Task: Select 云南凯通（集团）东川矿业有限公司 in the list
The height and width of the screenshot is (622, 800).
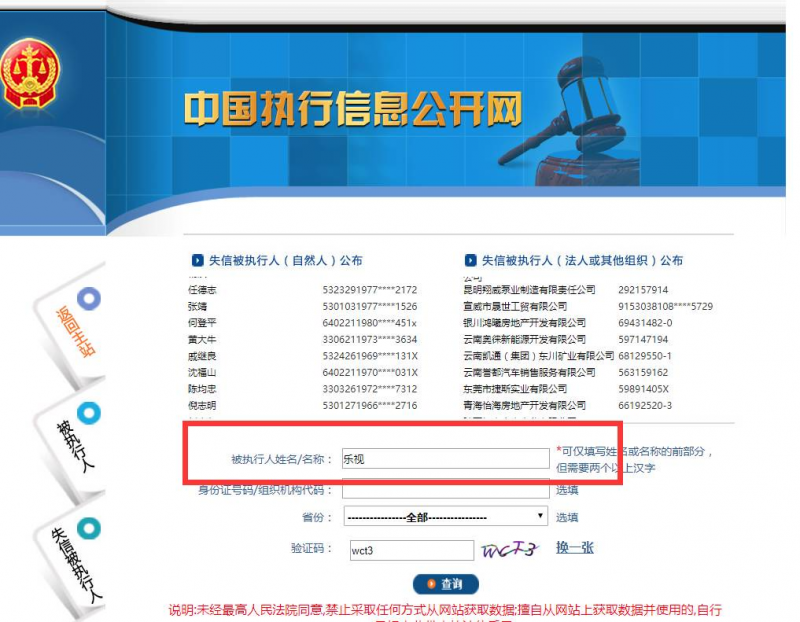Action: coord(538,356)
